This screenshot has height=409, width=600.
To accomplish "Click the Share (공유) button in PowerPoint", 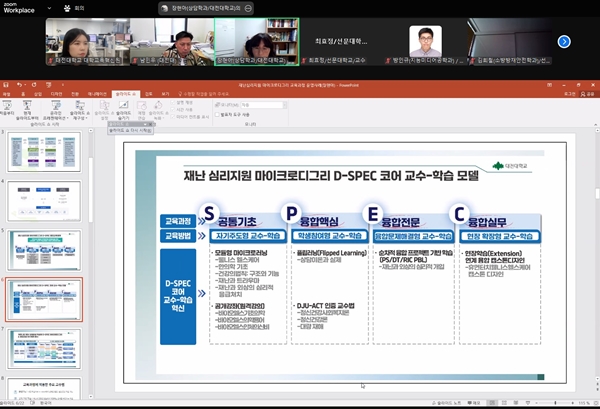I will pyautogui.click(x=588, y=94).
